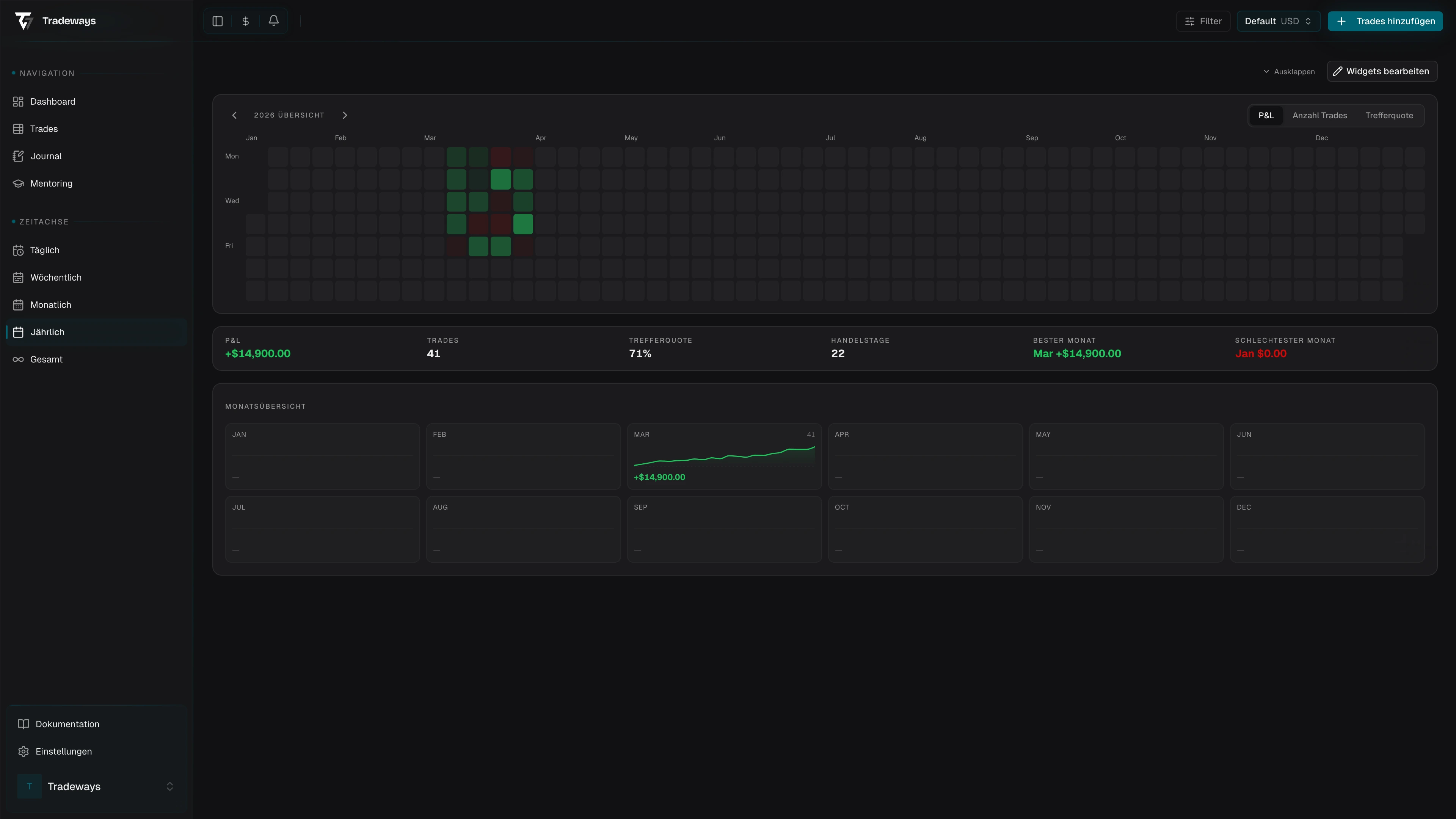The image size is (1456, 819).
Task: Open notifications bell icon
Action: point(273,21)
